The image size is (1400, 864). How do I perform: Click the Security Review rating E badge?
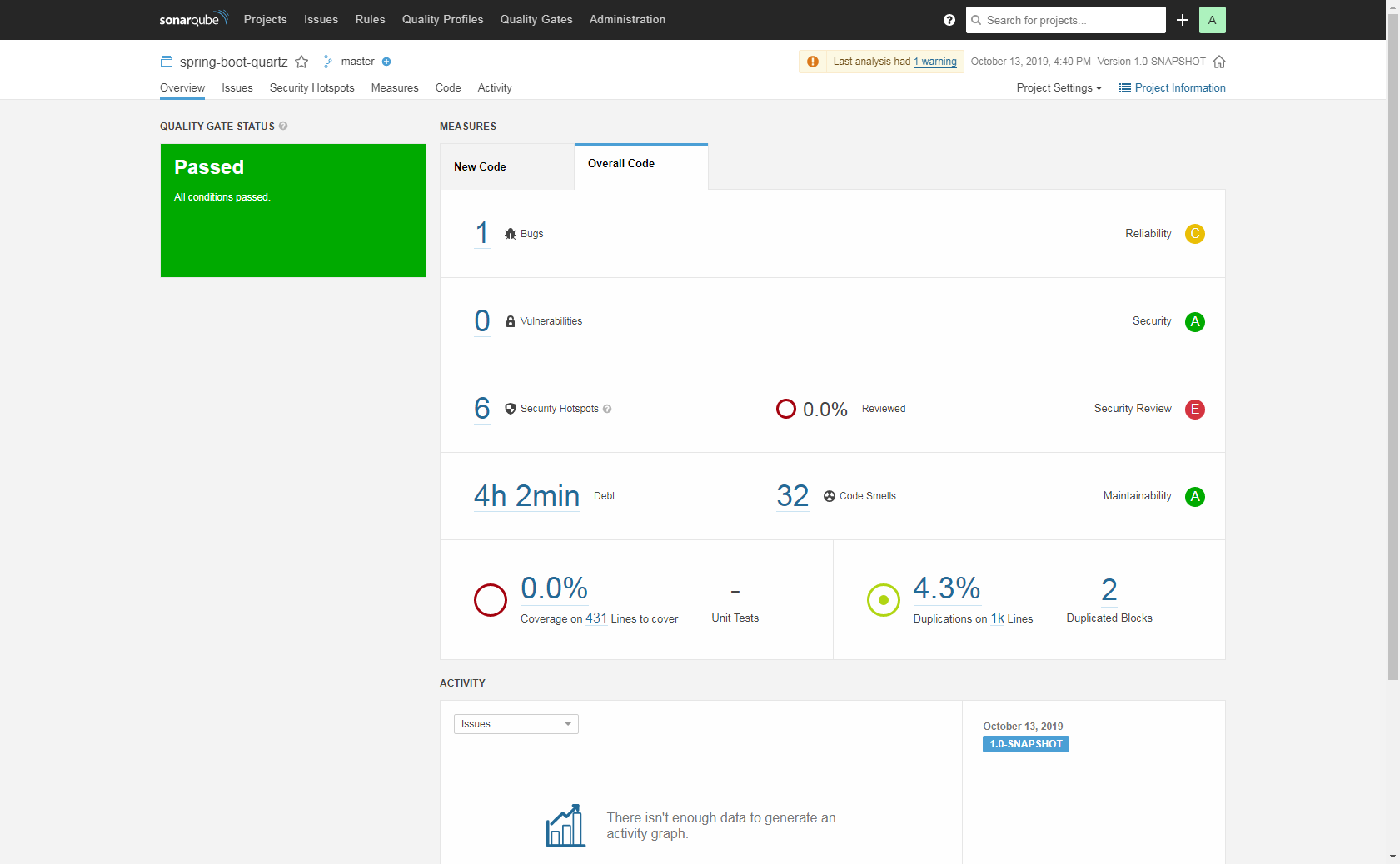[1194, 409]
